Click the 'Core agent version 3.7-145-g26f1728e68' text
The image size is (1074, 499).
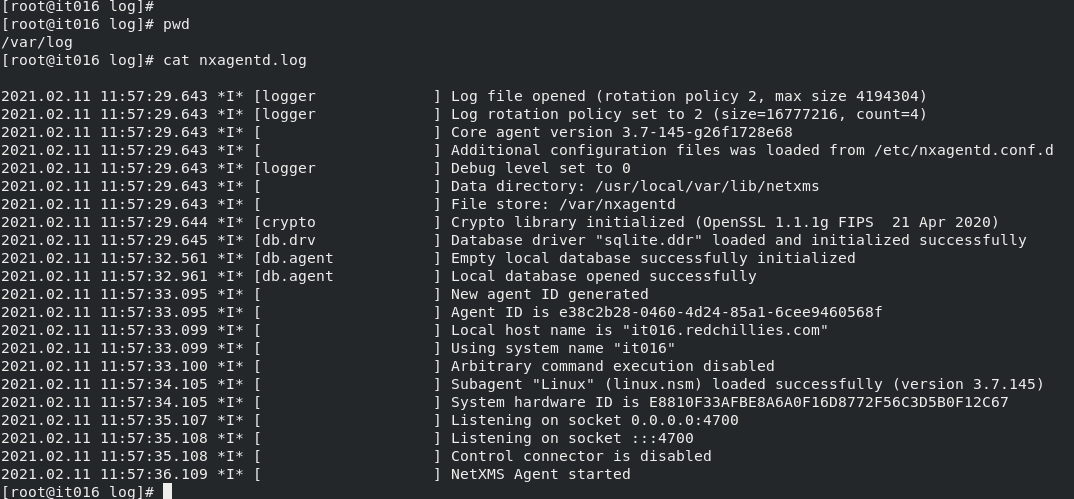pos(621,132)
